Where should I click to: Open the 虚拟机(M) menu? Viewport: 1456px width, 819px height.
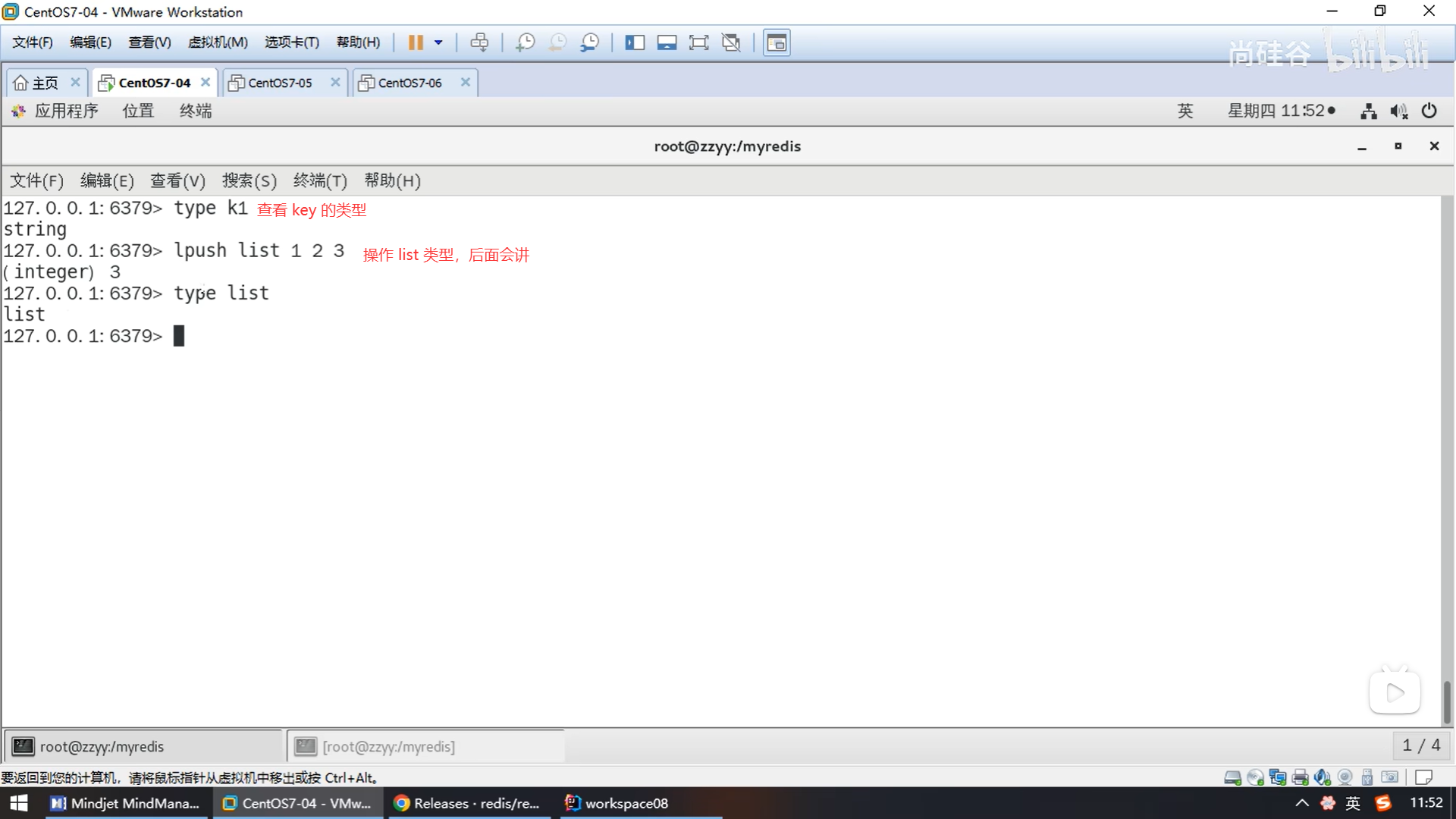[218, 42]
